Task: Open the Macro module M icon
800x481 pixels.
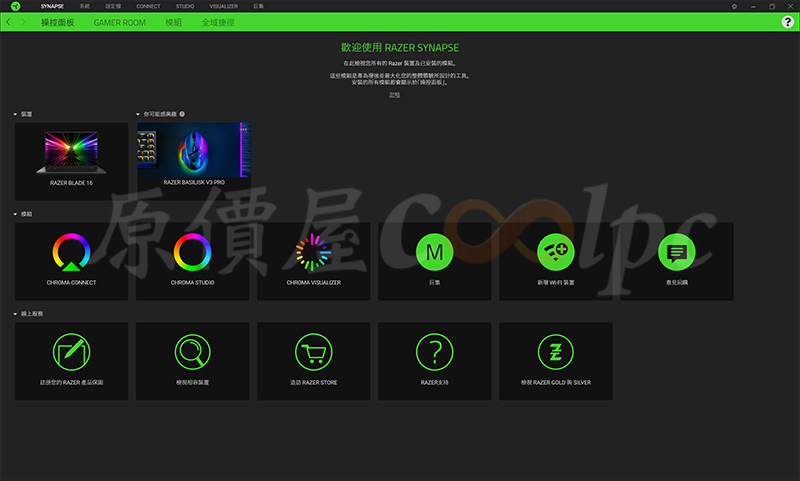Action: click(435, 252)
